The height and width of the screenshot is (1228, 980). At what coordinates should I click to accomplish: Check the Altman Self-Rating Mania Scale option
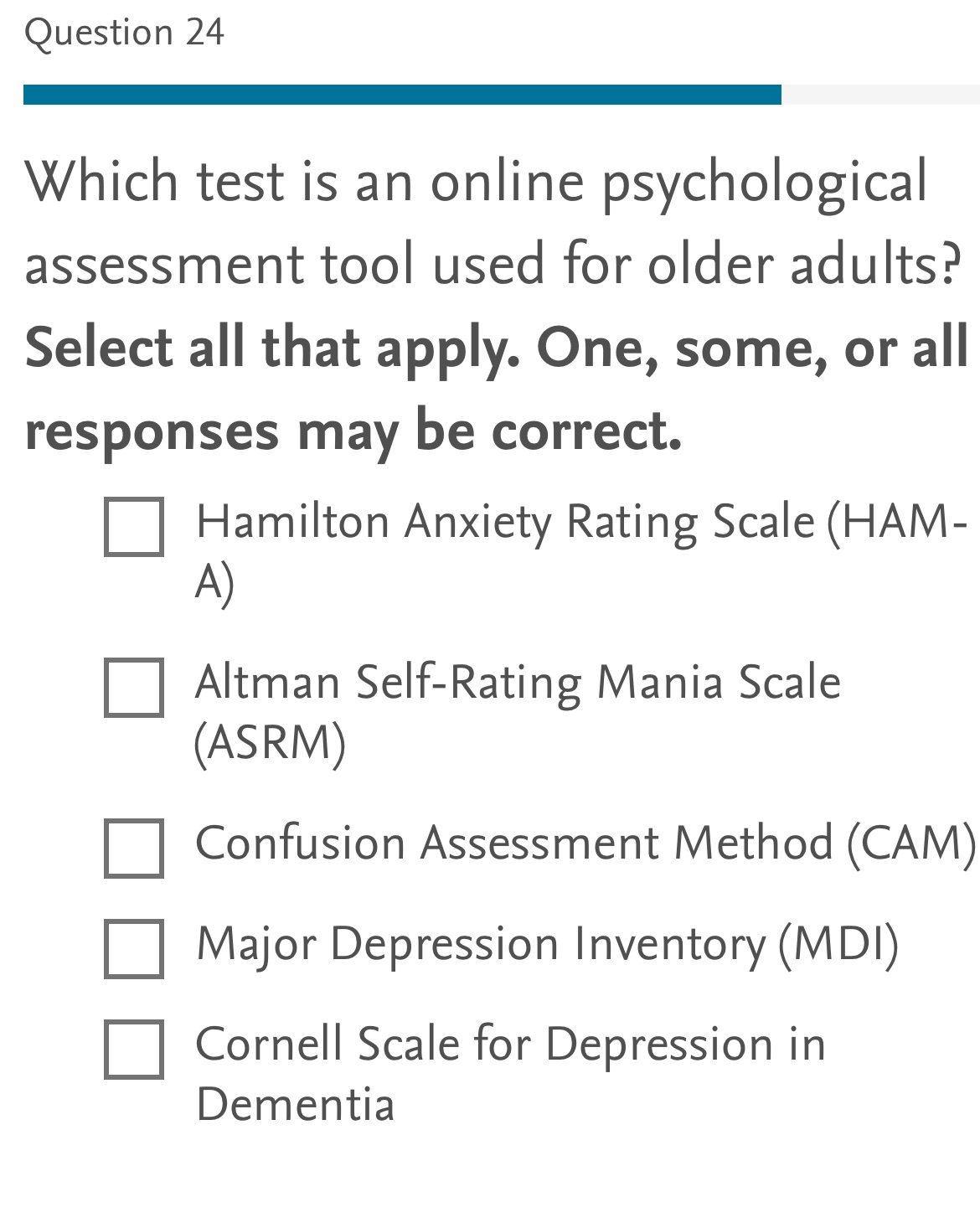134,689
